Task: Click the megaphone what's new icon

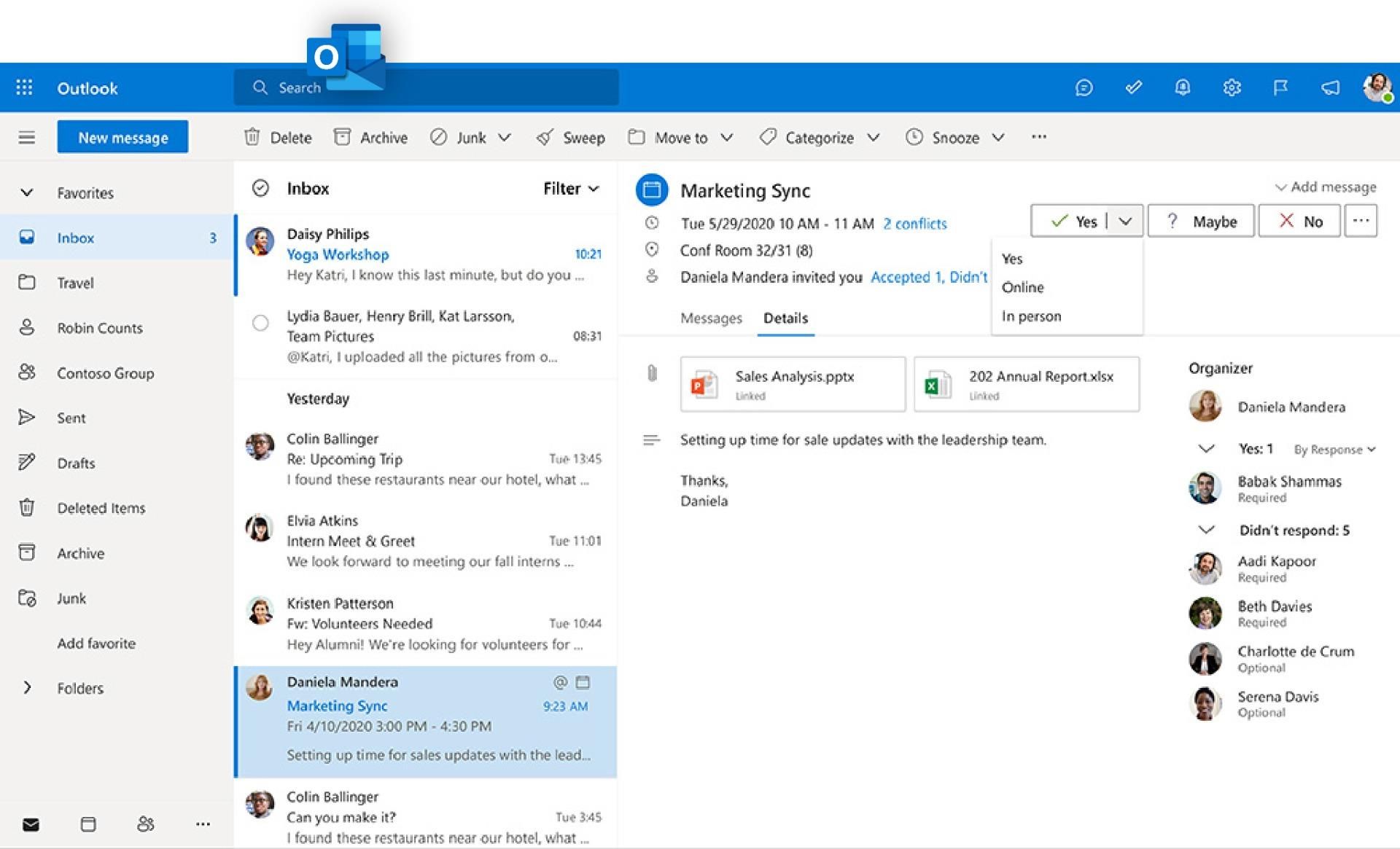Action: 1330,87
